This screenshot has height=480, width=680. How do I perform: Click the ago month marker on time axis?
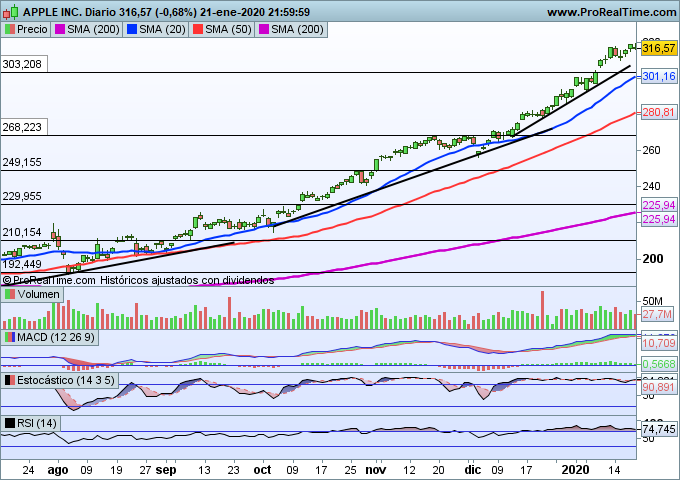click(58, 470)
